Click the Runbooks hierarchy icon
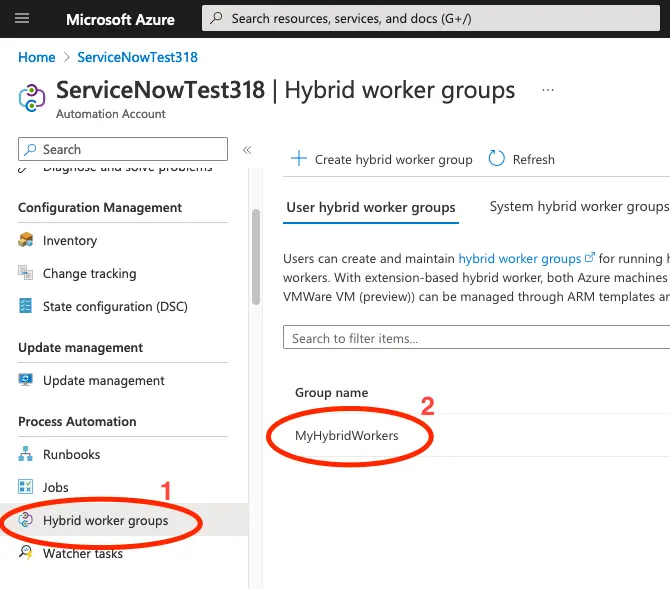 [x=25, y=454]
